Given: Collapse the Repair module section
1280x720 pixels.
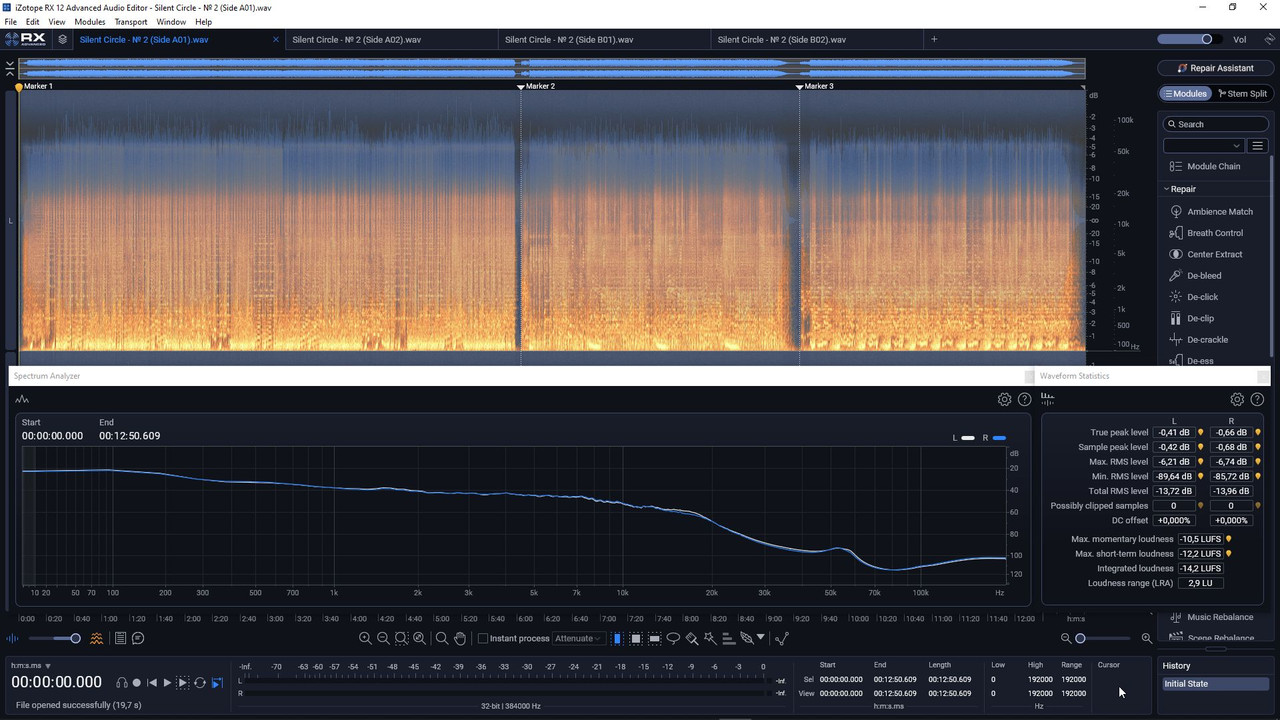Looking at the screenshot, I should click(1167, 189).
